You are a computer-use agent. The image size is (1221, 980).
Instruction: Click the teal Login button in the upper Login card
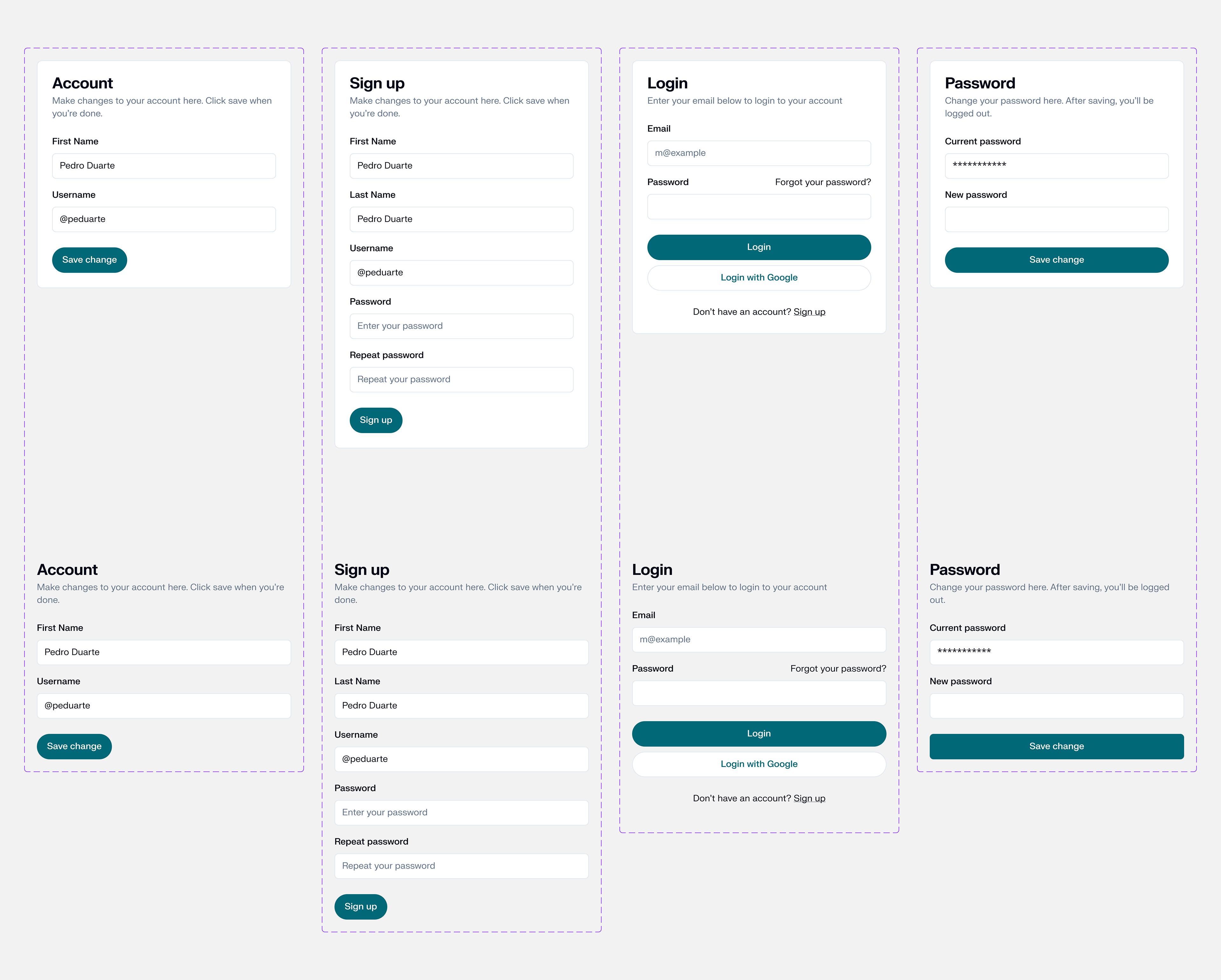[x=759, y=248]
